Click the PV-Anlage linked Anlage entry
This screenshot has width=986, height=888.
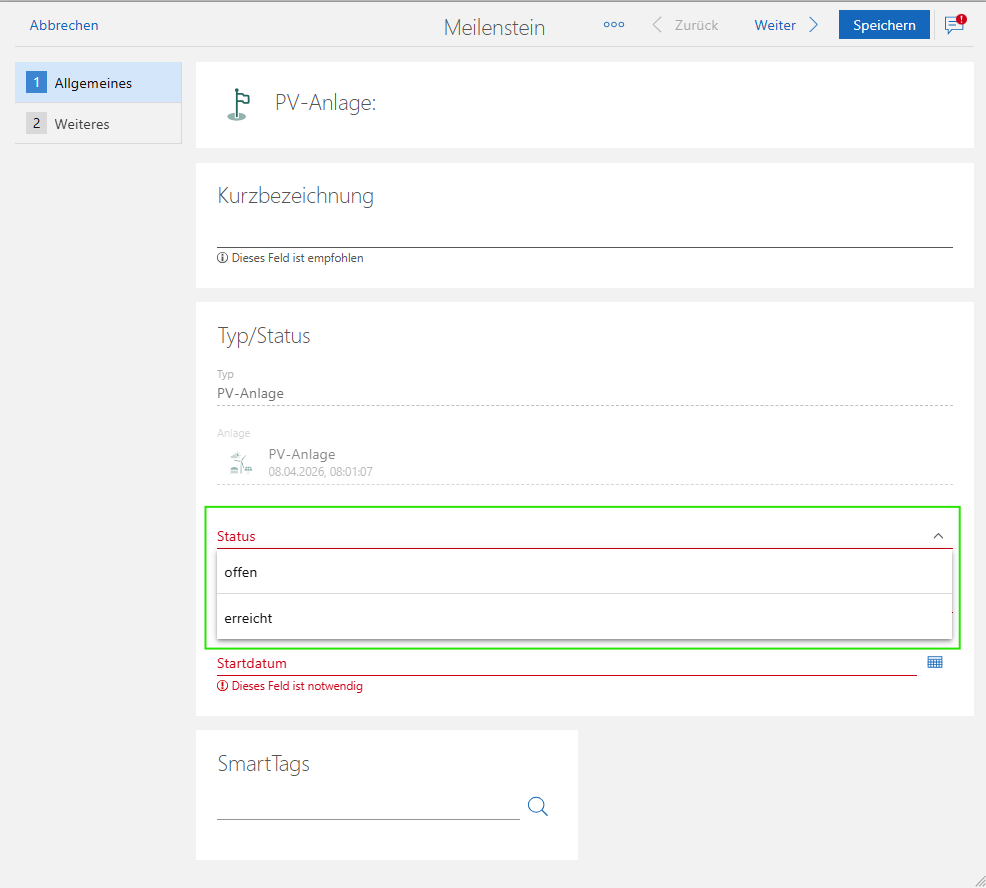point(585,463)
